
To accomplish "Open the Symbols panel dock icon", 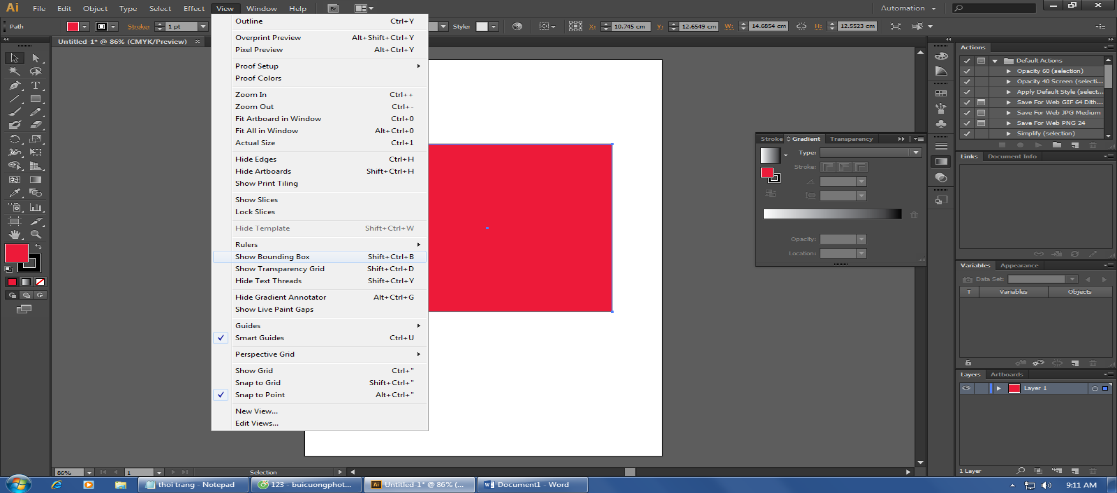I will pyautogui.click(x=941, y=124).
